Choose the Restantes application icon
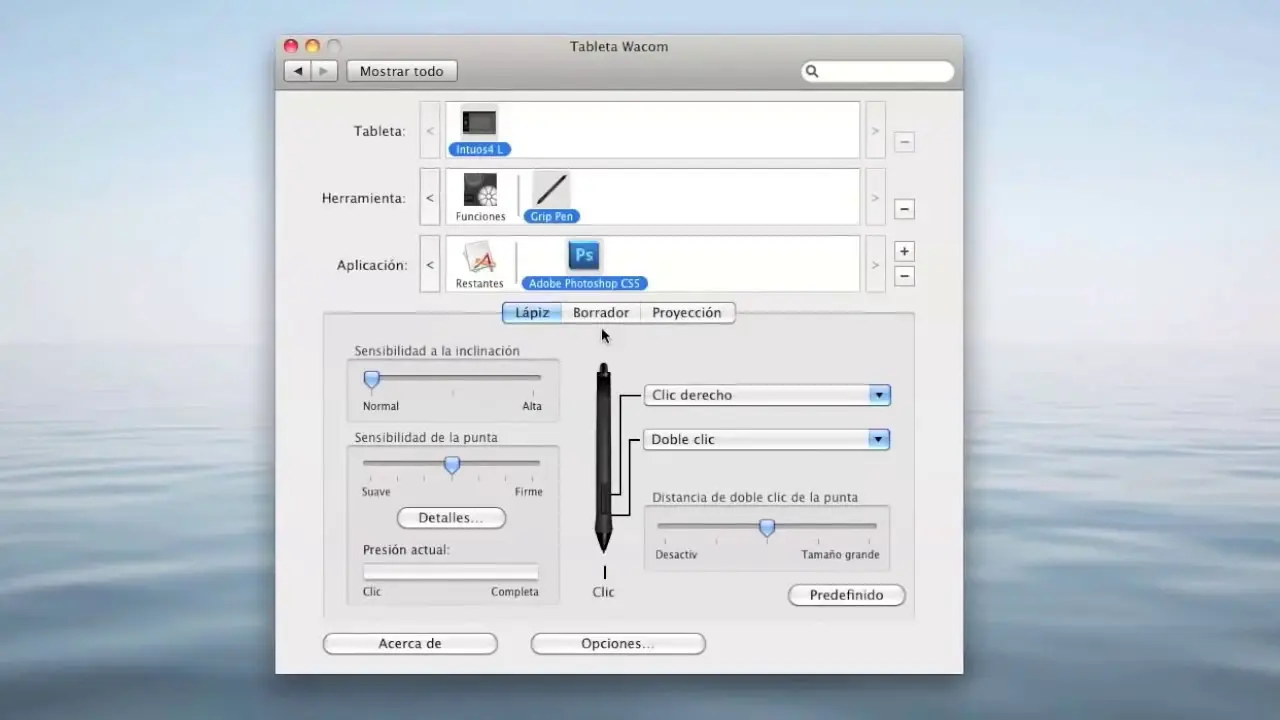Image resolution: width=1280 pixels, height=720 pixels. click(479, 258)
